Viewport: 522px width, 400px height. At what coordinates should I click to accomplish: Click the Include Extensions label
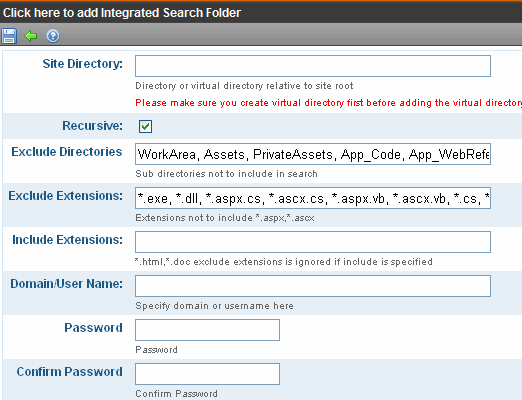tap(67, 240)
